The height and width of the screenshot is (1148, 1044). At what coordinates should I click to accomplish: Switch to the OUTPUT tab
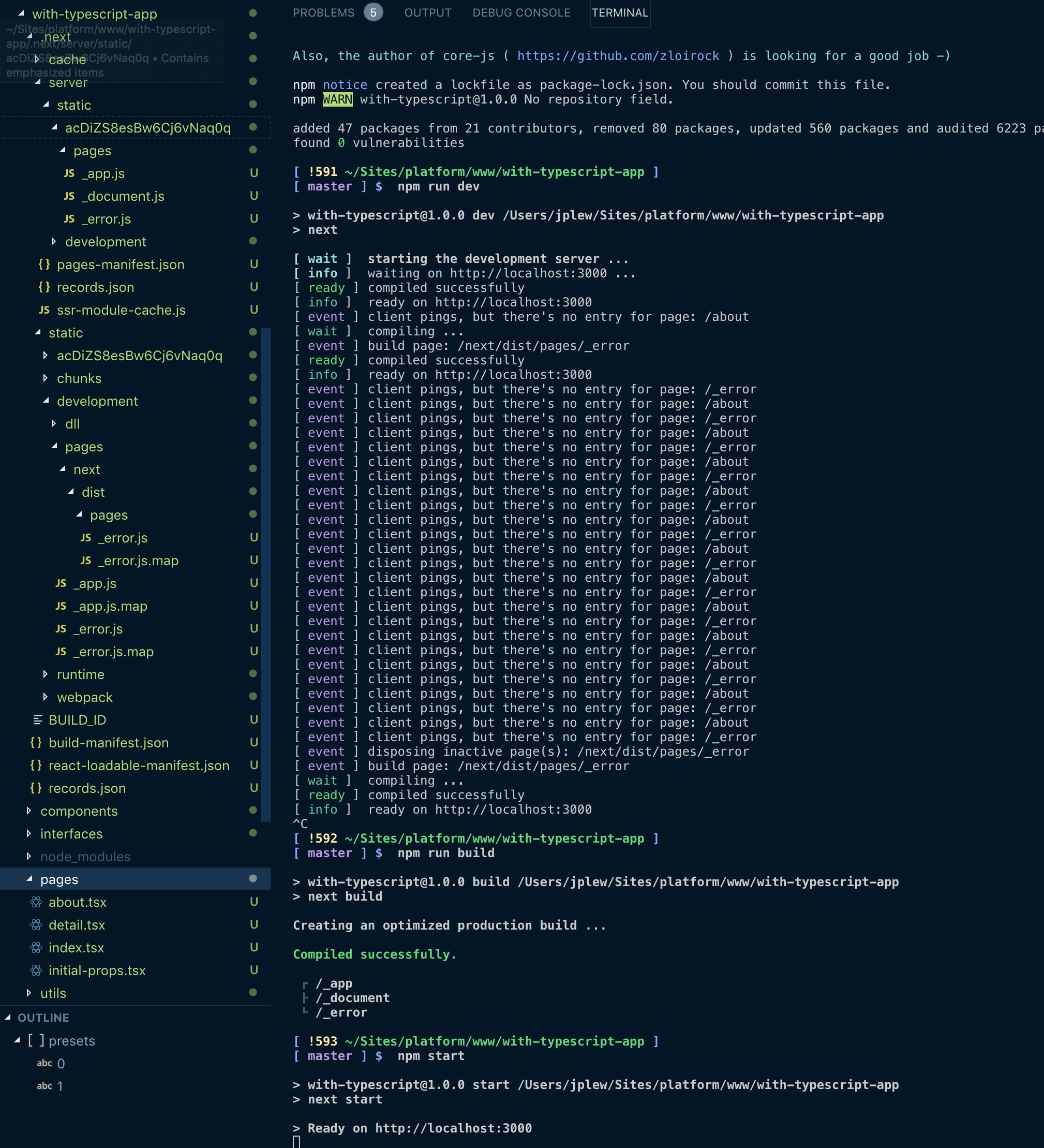[427, 12]
